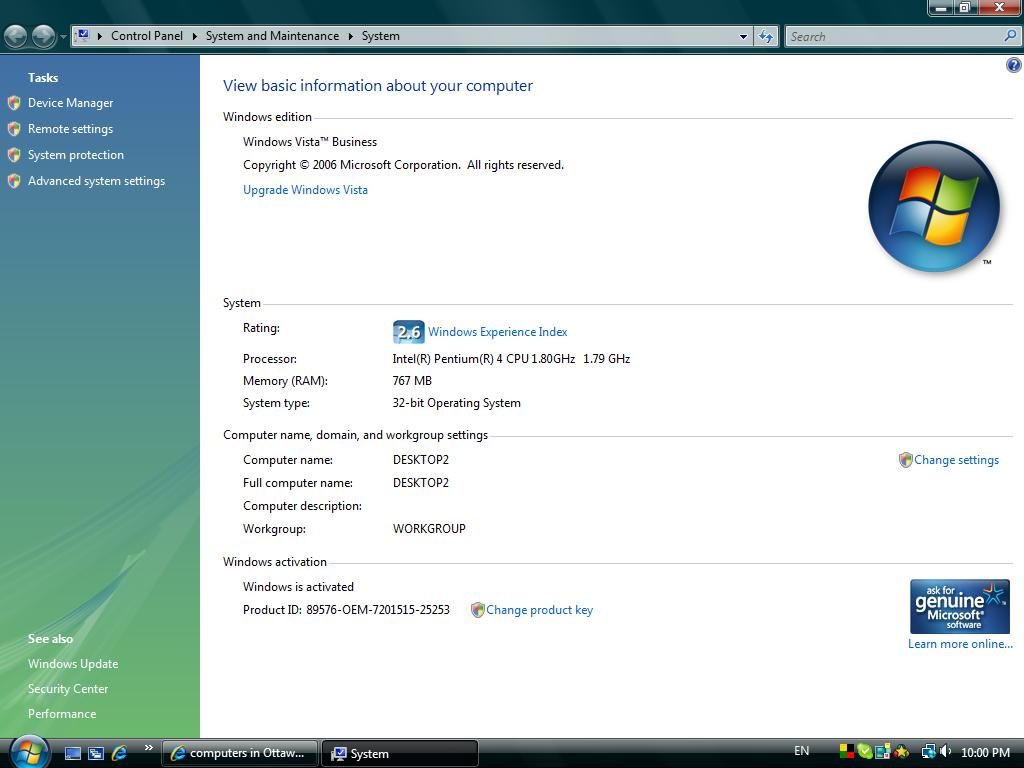Click the volume speaker tray icon
Image resolution: width=1024 pixels, height=768 pixels.
(x=945, y=752)
